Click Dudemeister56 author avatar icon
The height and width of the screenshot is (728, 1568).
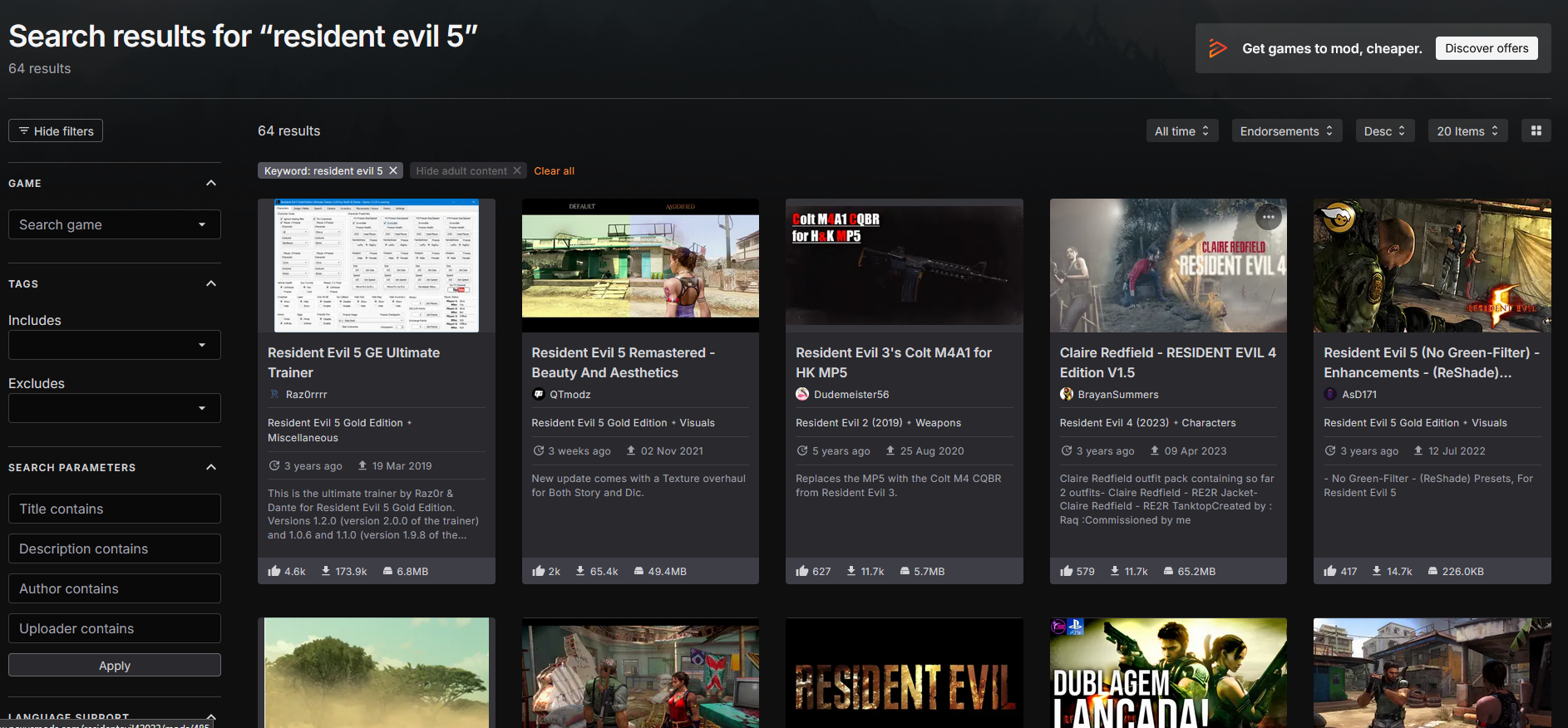pos(802,394)
